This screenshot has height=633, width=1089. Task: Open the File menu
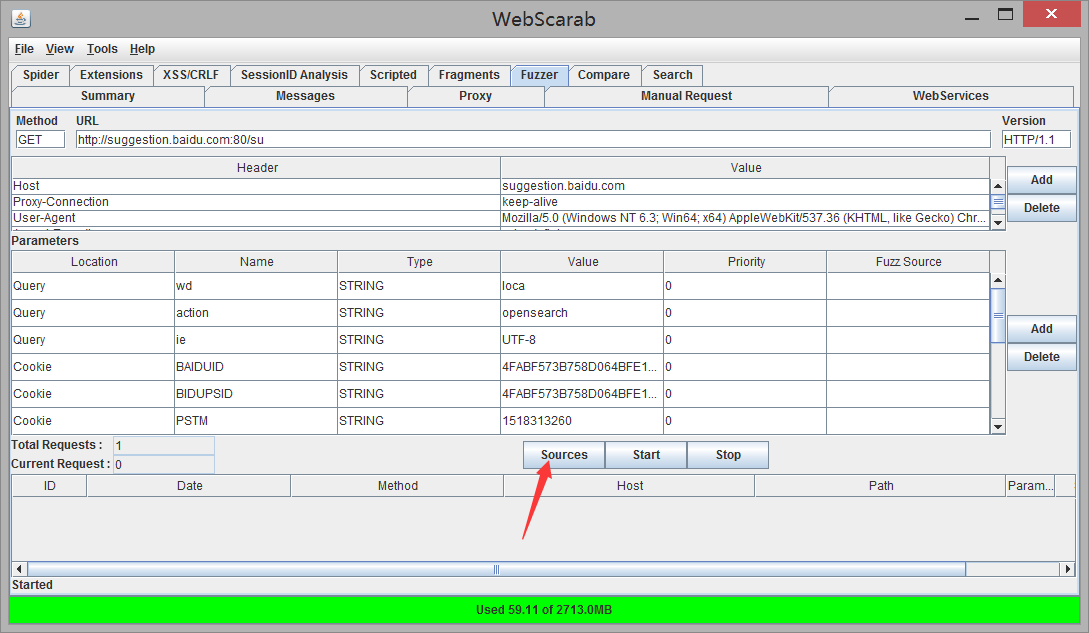tap(24, 49)
